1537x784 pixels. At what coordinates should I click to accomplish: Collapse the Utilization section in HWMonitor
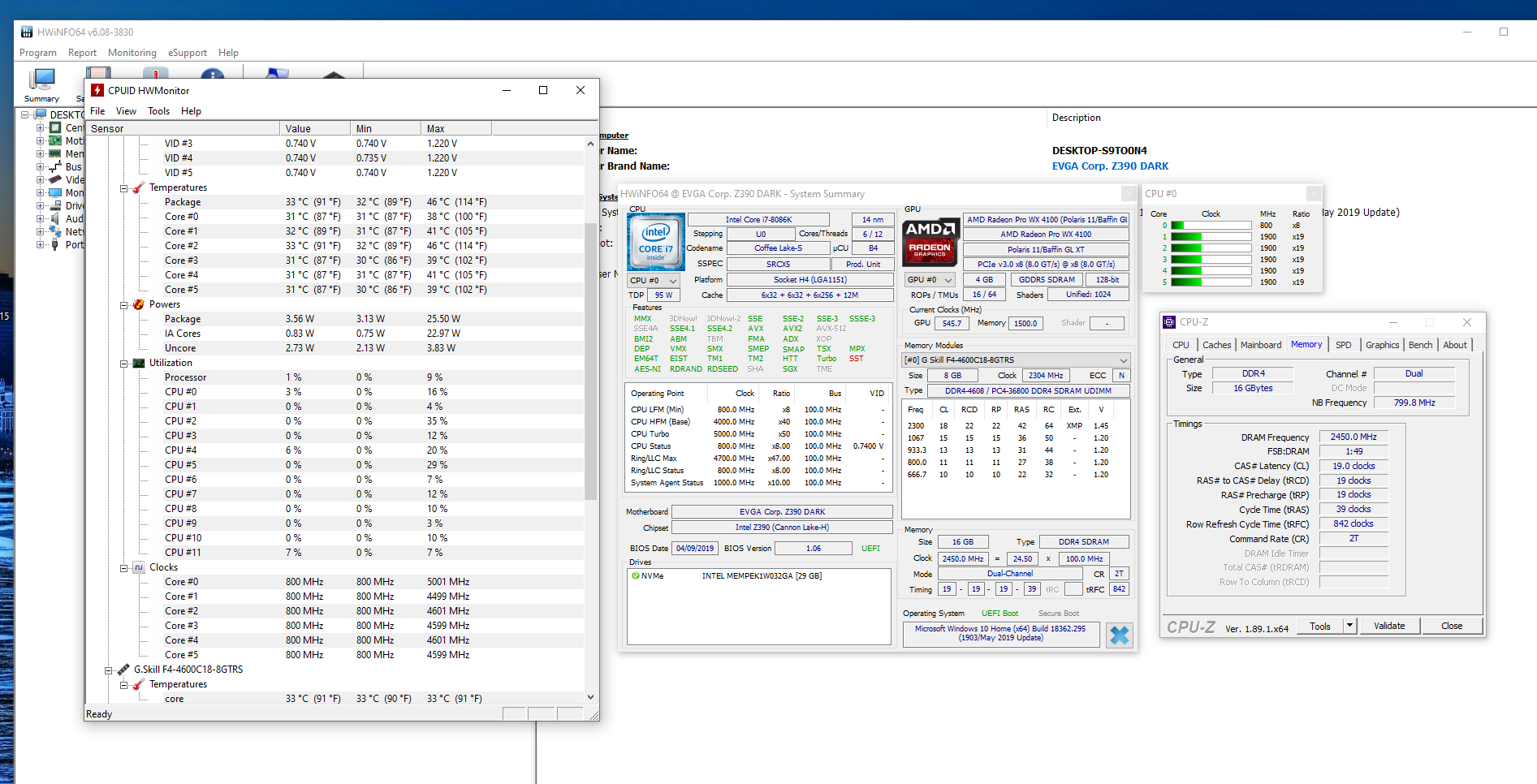point(124,364)
